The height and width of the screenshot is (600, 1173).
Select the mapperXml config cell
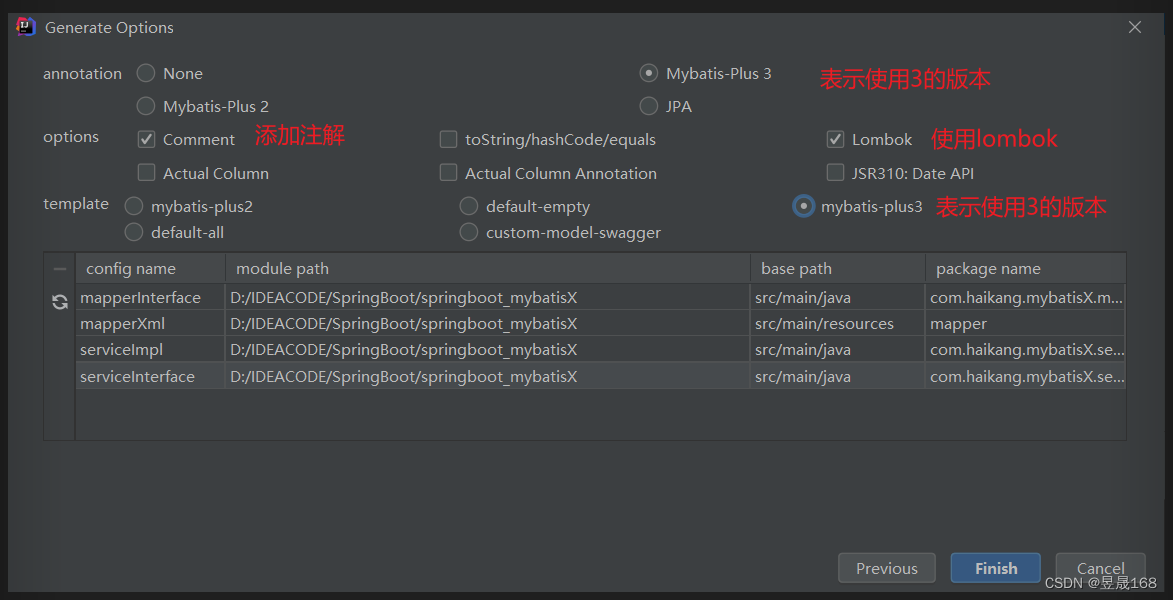(150, 324)
